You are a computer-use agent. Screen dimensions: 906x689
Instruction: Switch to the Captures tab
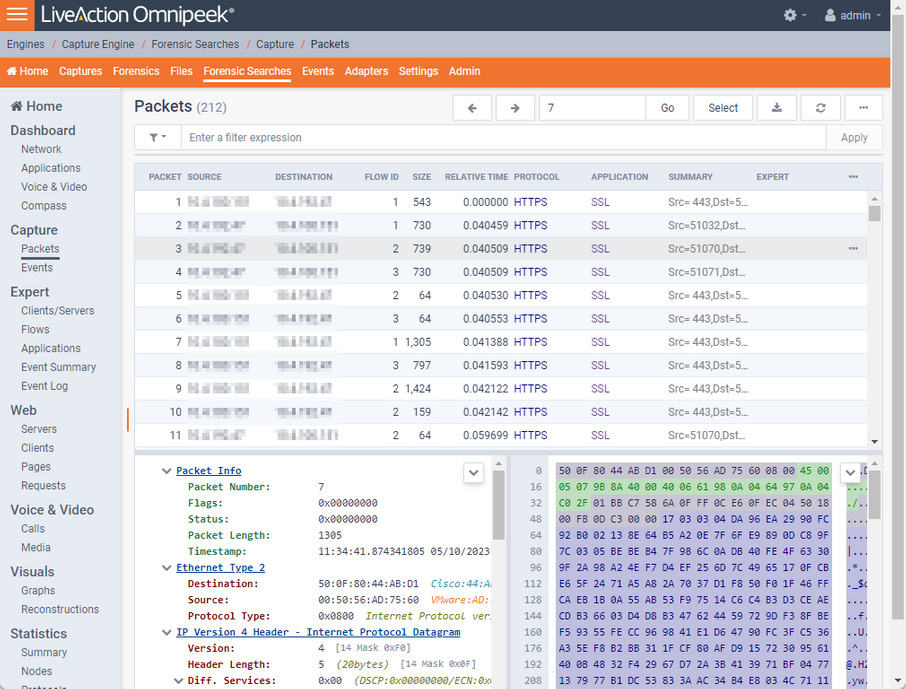click(81, 71)
